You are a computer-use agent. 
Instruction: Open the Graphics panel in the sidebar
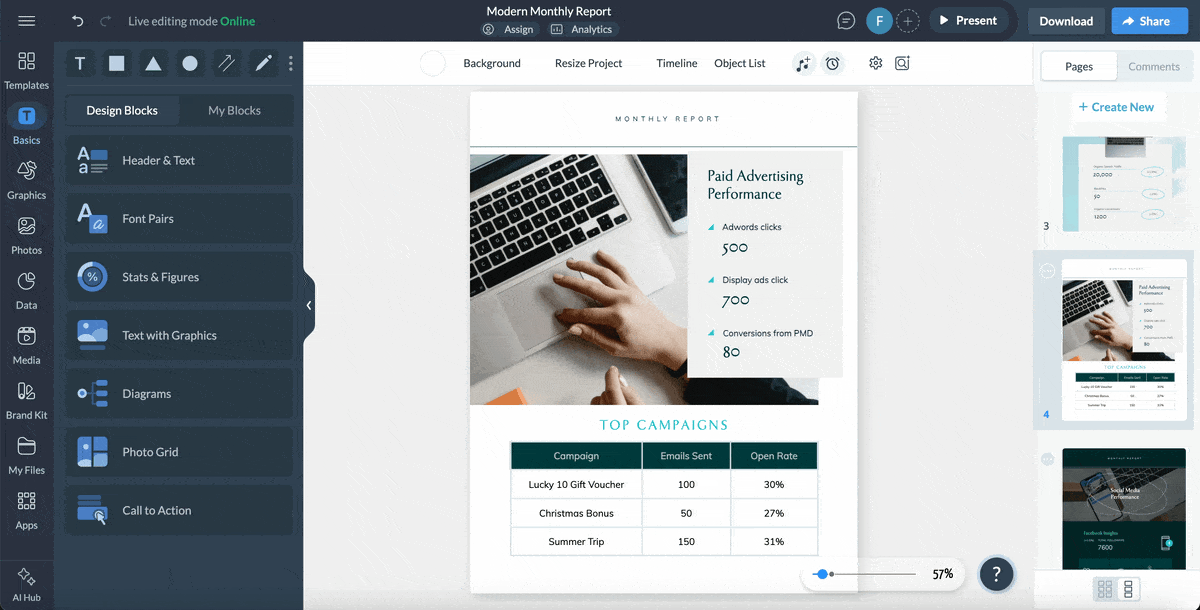click(x=27, y=180)
